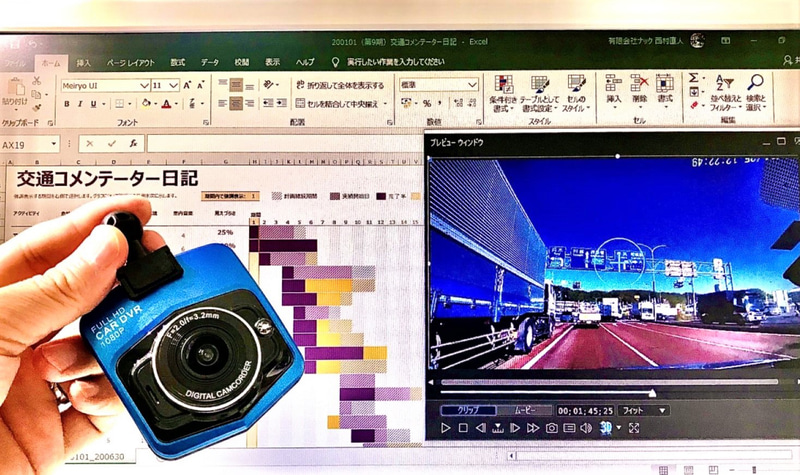Click the fullscreen expand icon in preview window
Screen dimensions: 800x475
[634, 428]
